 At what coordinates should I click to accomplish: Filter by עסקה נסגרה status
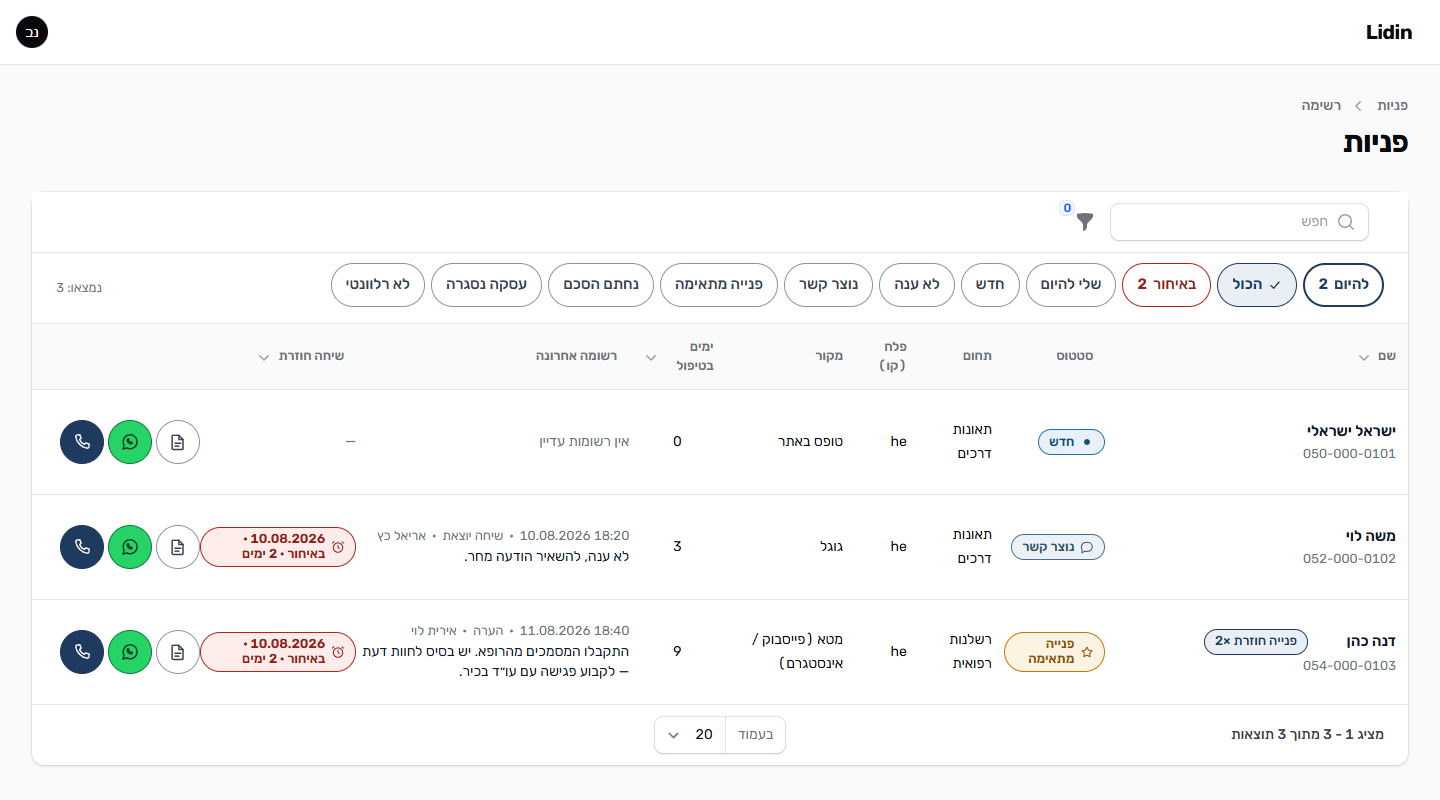[x=486, y=285]
